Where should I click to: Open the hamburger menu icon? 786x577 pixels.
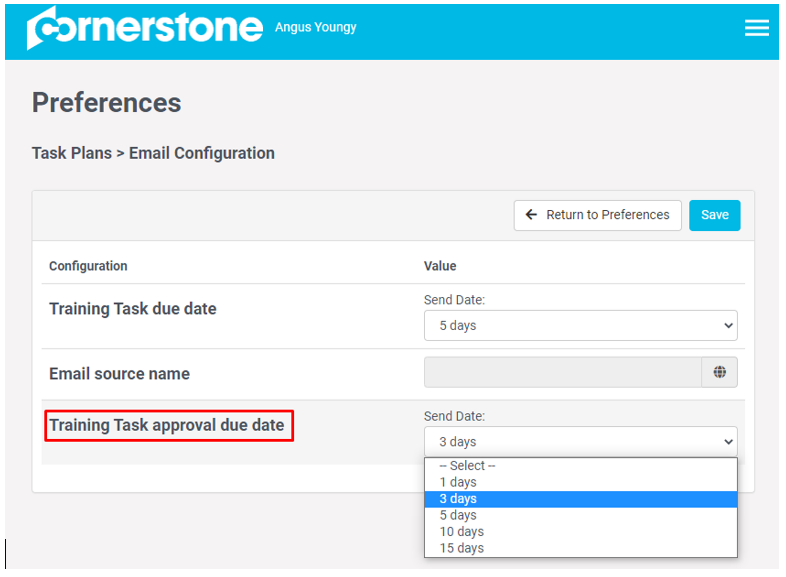(x=756, y=28)
